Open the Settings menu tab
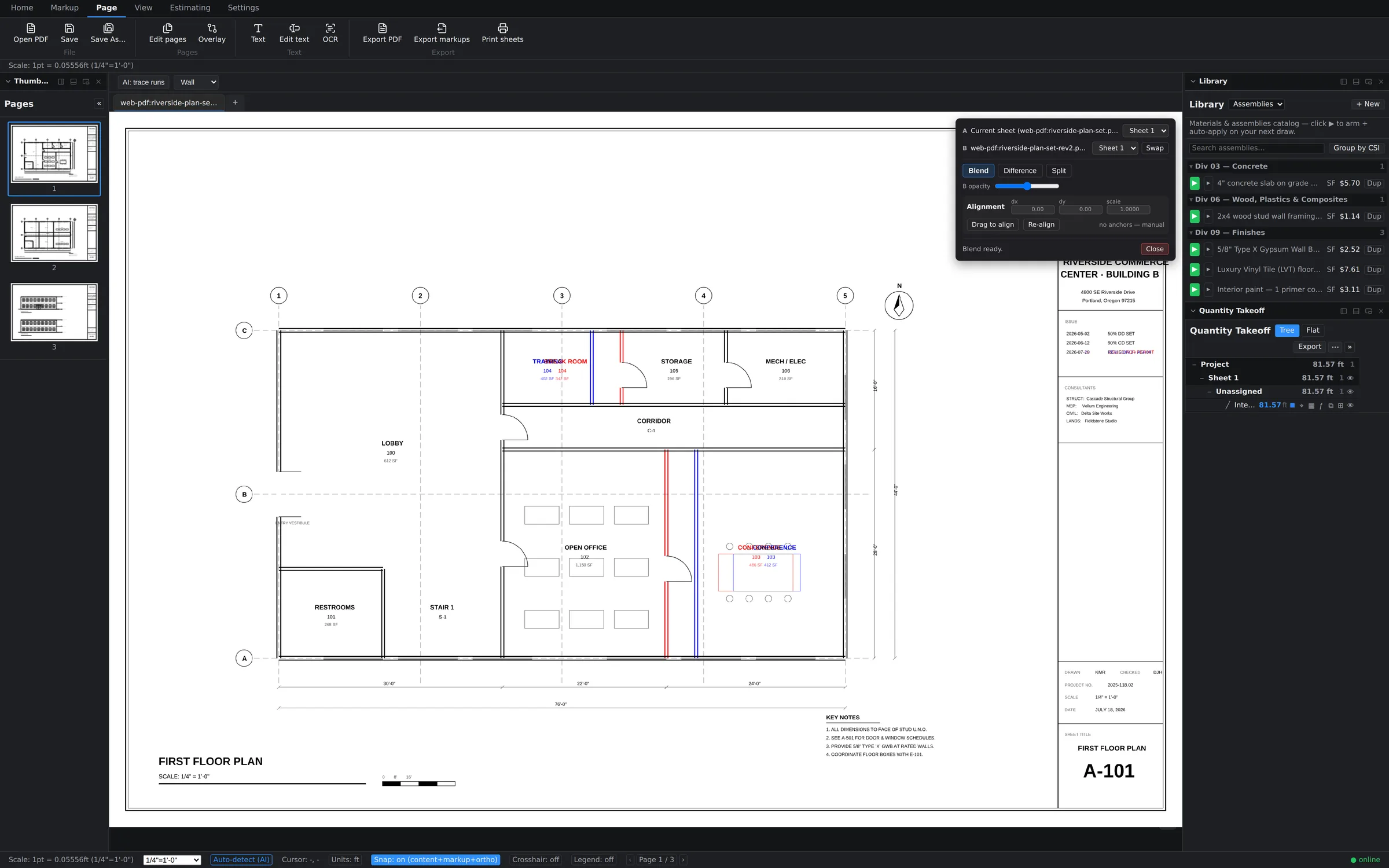Viewport: 1389px width, 868px height. click(x=243, y=8)
